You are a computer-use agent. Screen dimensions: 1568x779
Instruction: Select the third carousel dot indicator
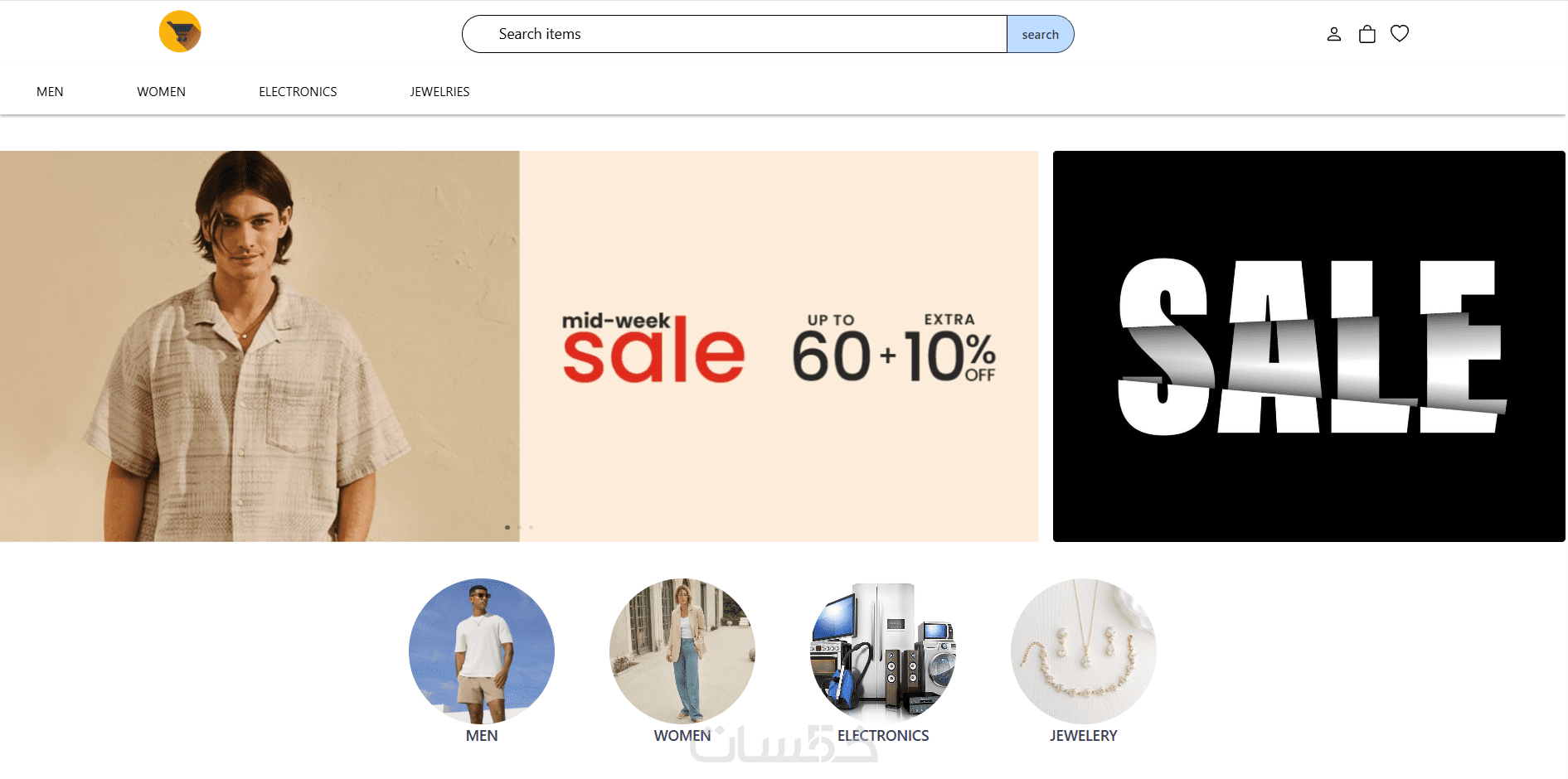pyautogui.click(x=532, y=527)
